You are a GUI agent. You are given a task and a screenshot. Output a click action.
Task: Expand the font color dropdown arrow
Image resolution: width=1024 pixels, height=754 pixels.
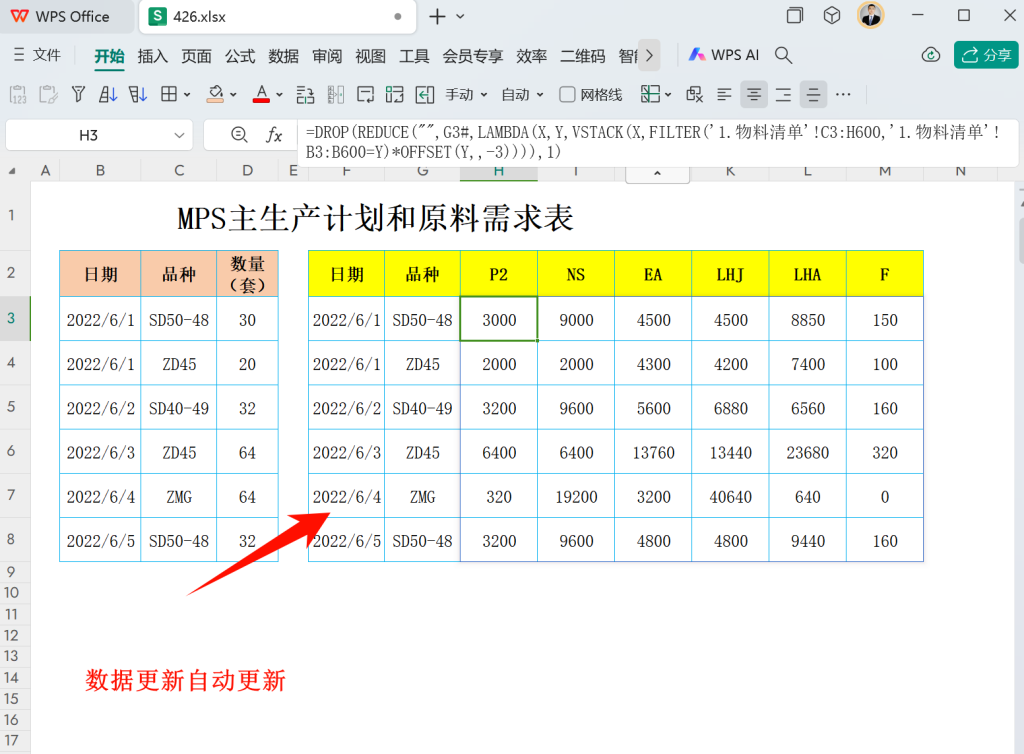(280, 95)
